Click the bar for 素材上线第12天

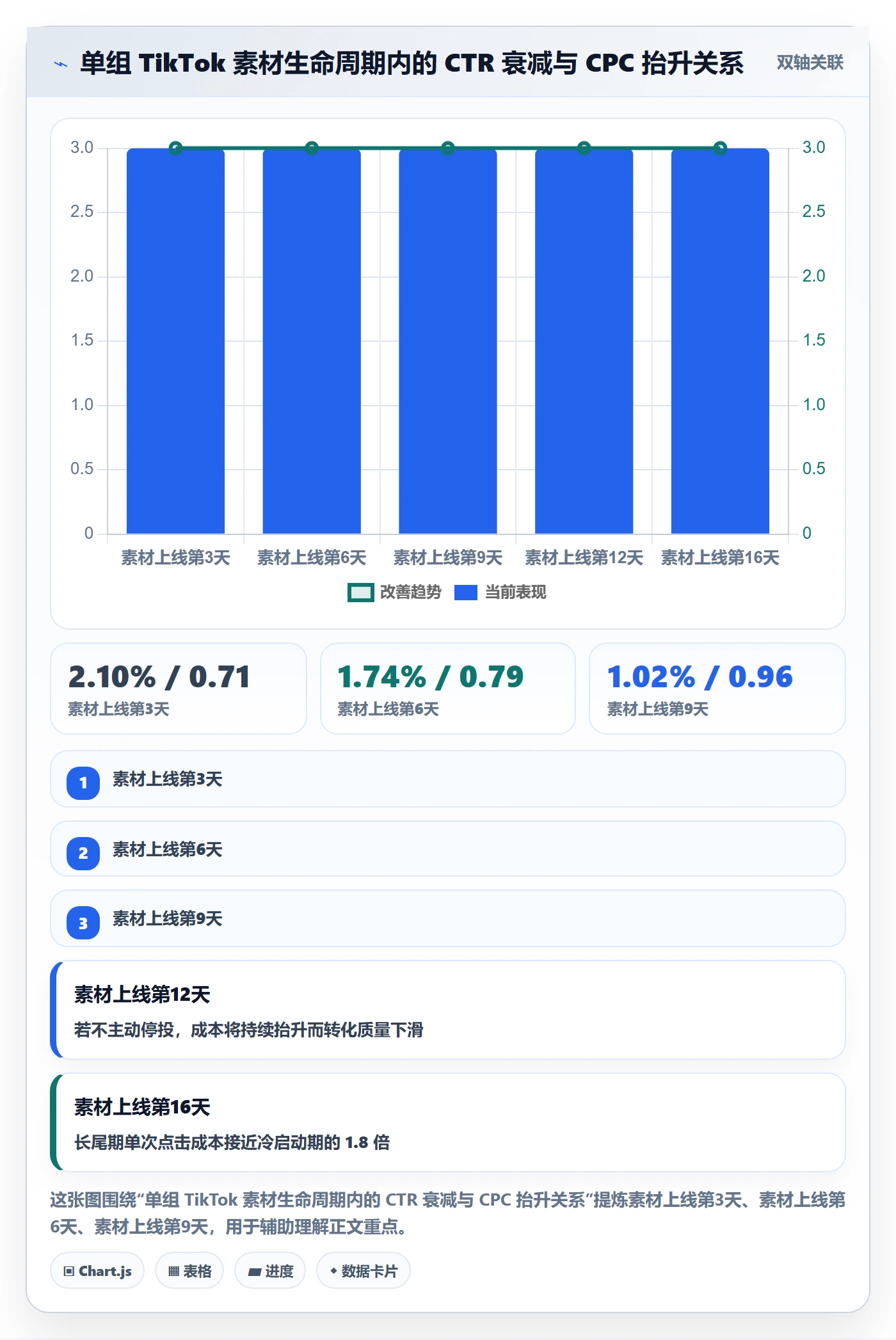584,340
